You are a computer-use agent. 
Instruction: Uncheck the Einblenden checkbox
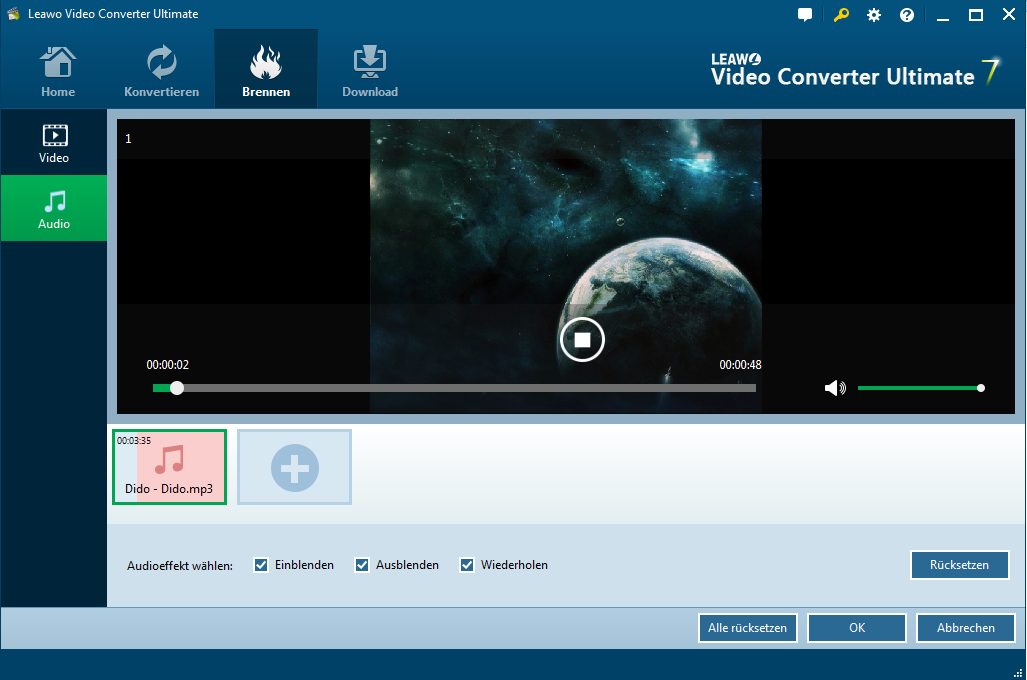tap(262, 565)
